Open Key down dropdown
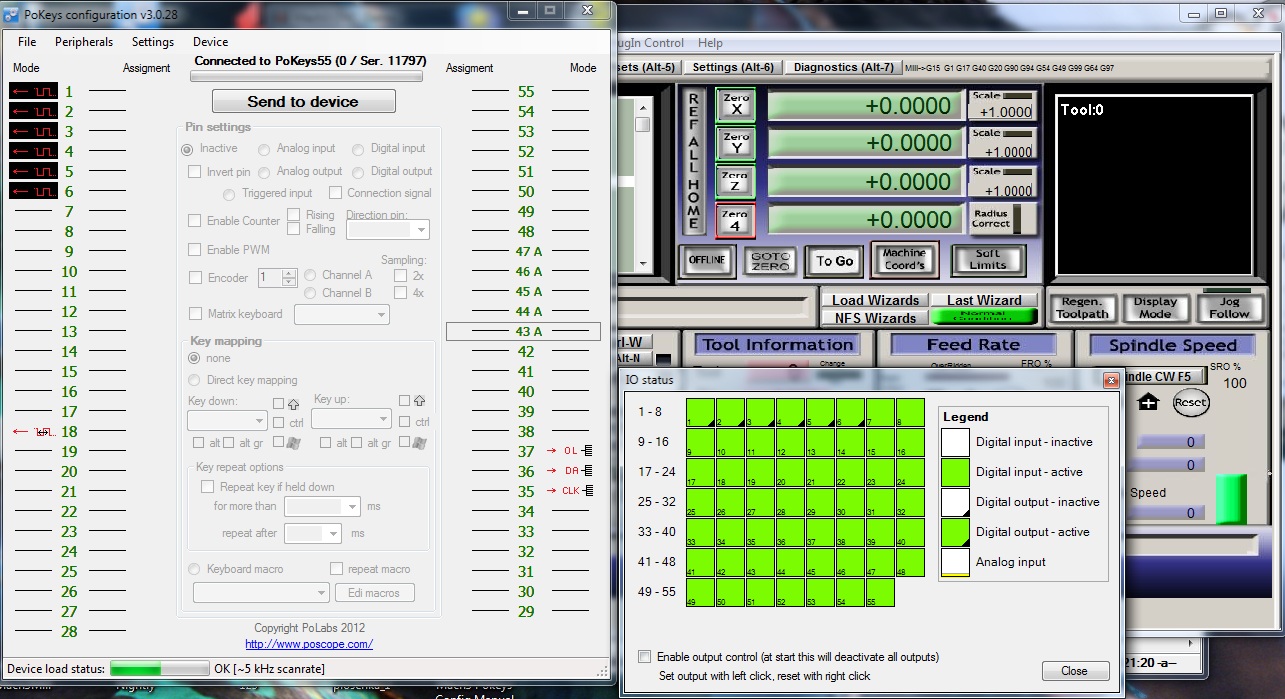 tap(227, 420)
